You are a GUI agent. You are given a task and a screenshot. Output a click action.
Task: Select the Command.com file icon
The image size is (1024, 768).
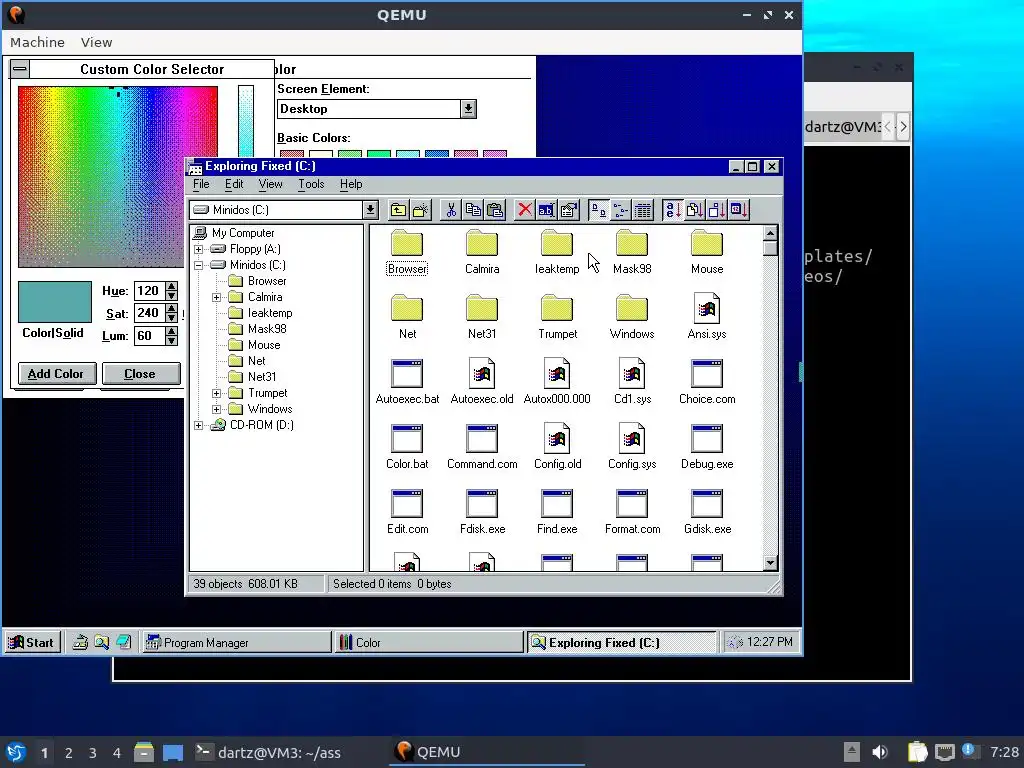(x=482, y=439)
